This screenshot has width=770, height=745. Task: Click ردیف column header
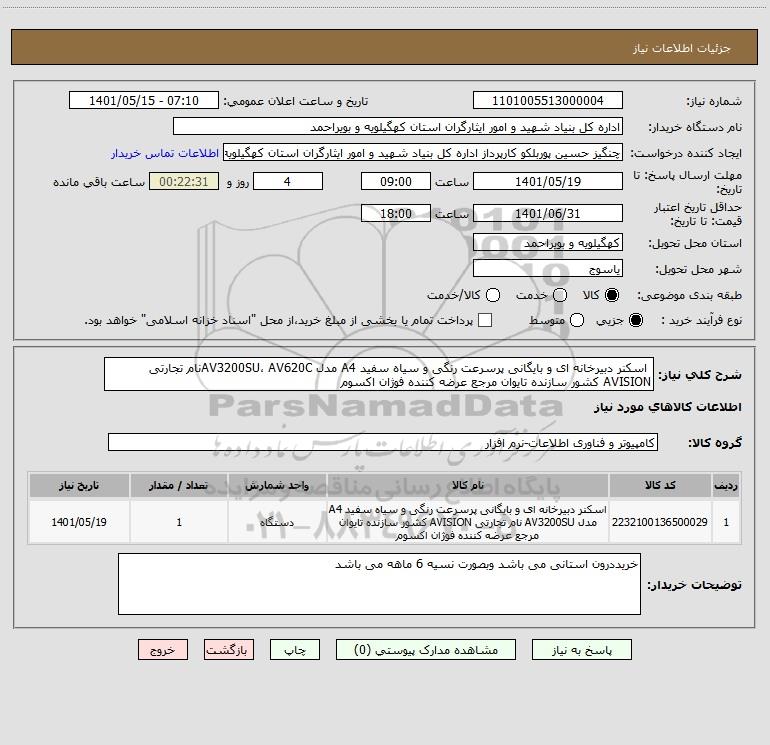[726, 486]
